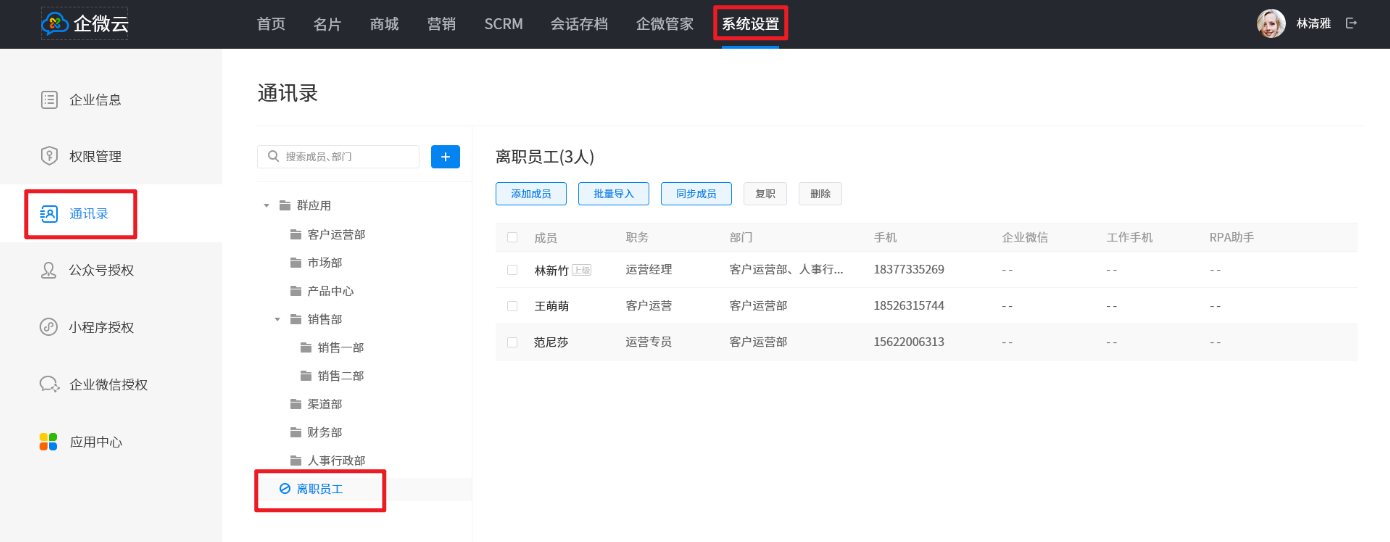The image size is (1390, 542).
Task: Collapse the 销售部 department arrow
Action: click(x=278, y=319)
